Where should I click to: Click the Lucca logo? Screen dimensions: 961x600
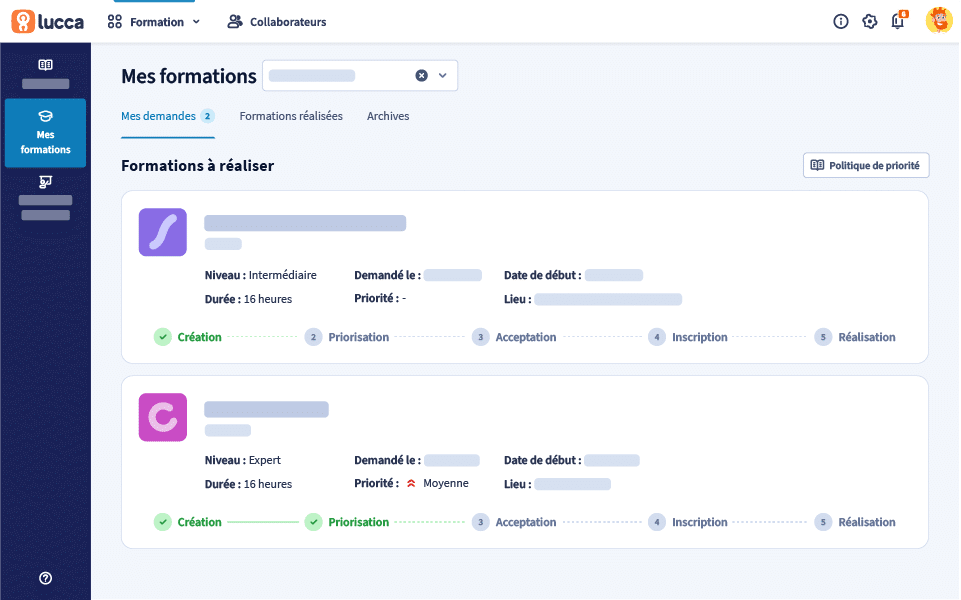pos(47,21)
